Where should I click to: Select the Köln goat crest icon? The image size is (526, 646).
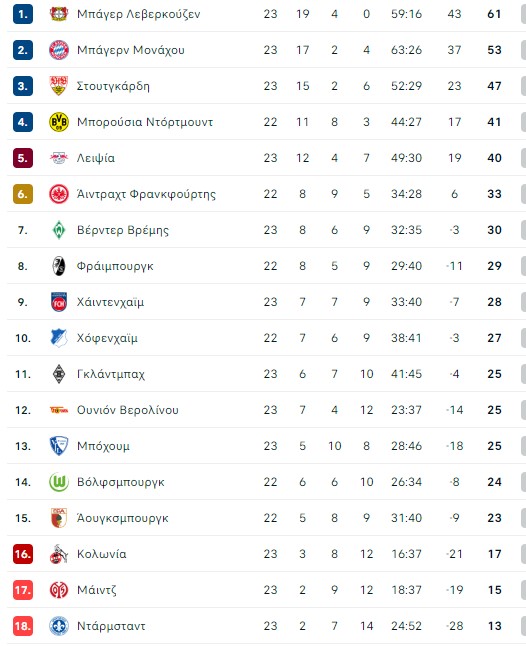tap(59, 554)
